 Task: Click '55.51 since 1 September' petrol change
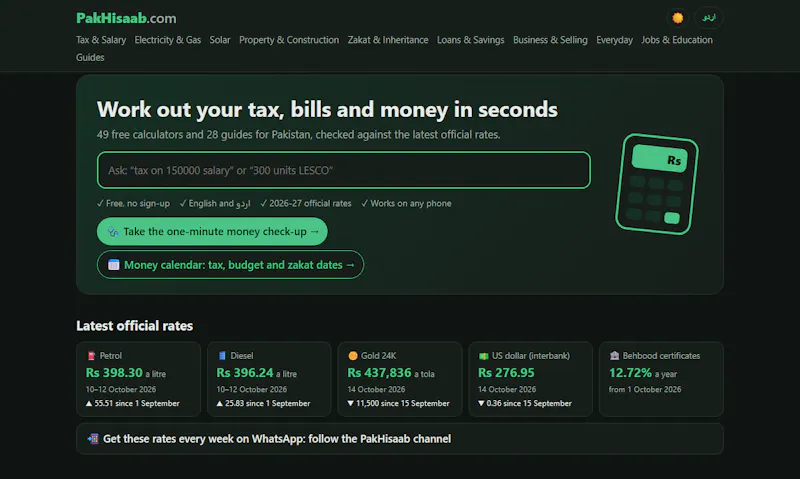point(133,404)
